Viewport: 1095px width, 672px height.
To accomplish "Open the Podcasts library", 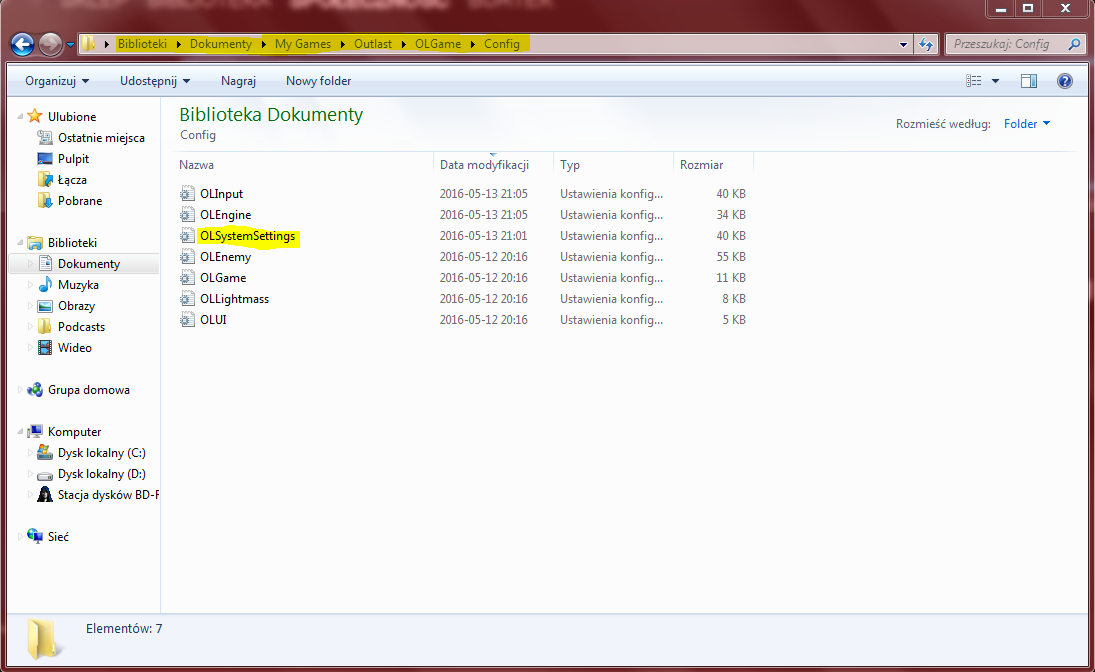I will coord(81,326).
